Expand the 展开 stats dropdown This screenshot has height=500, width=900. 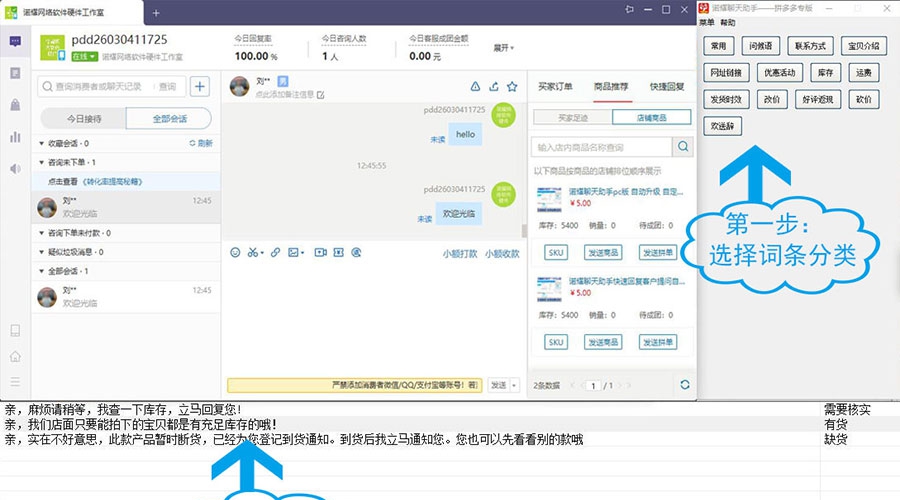pos(503,48)
